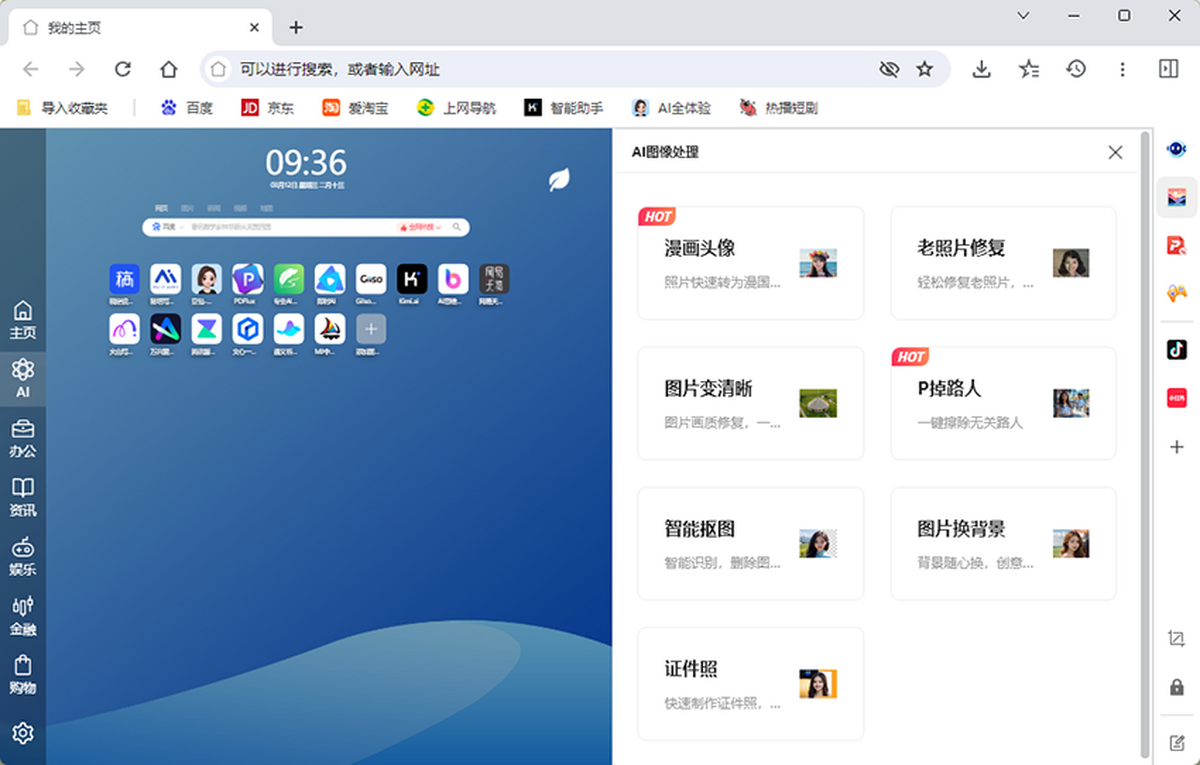Toggle the side panel button in toolbar

click(1168, 69)
